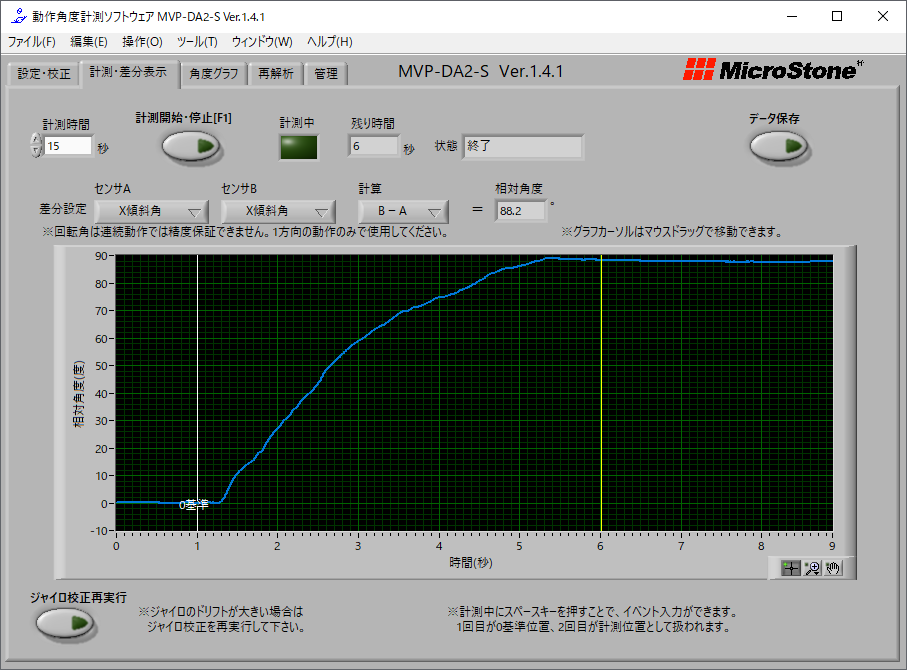Image resolution: width=907 pixels, height=670 pixels.
Task: Open the 管理 tab
Action: (x=326, y=73)
